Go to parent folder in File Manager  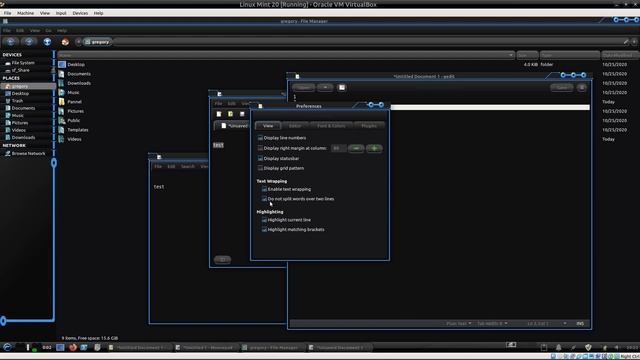(47, 42)
